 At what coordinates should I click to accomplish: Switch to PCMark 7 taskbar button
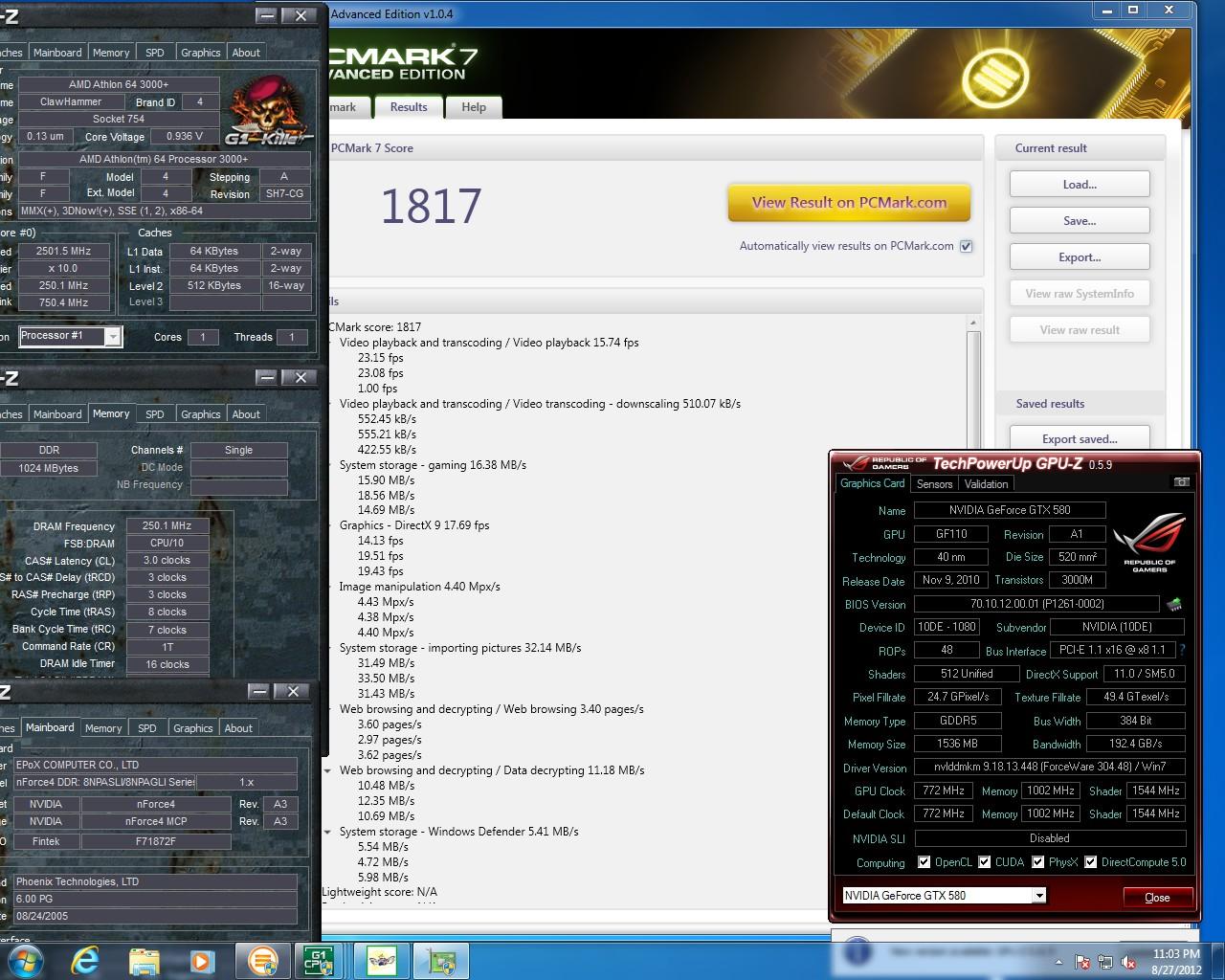262,961
